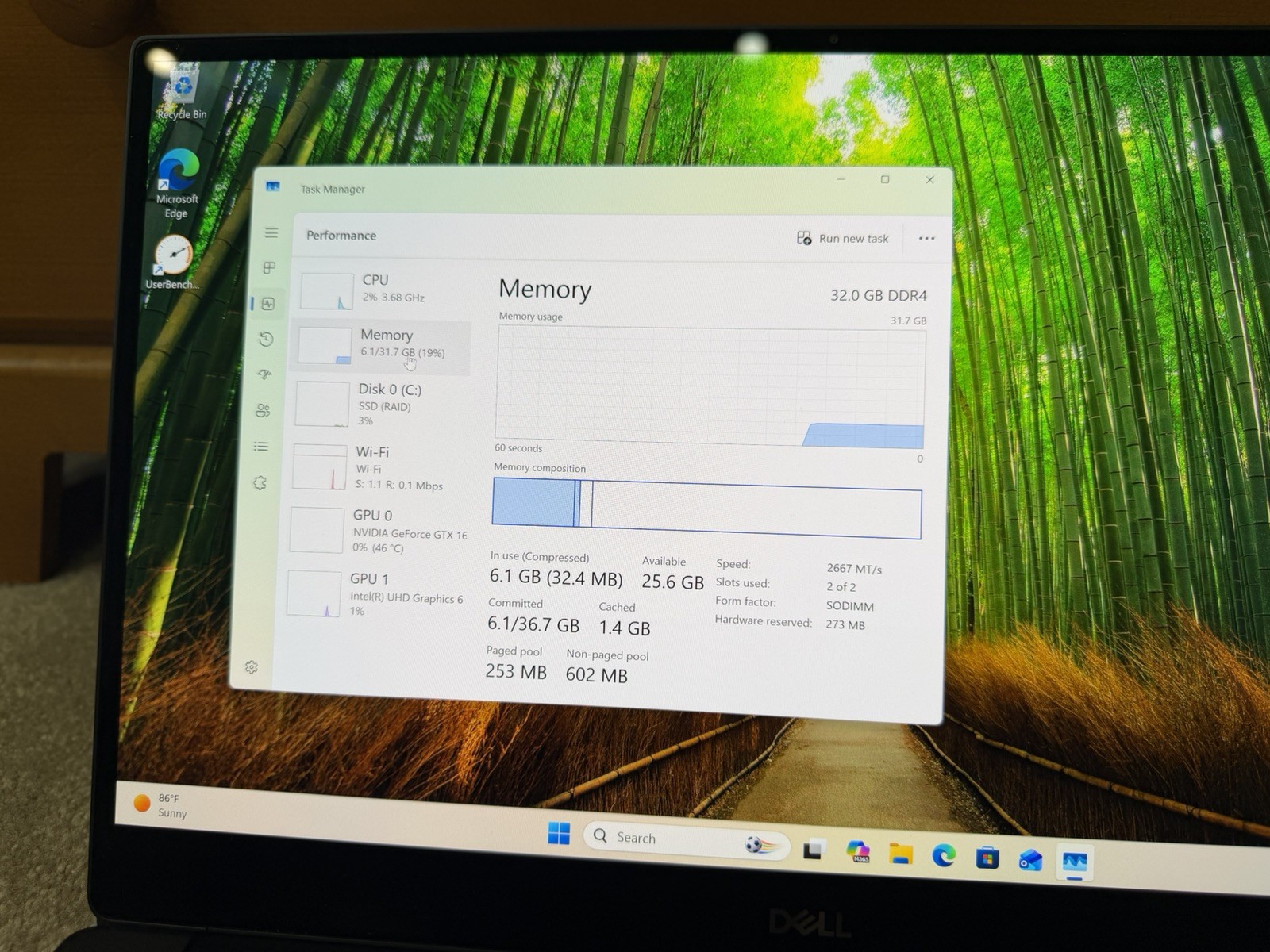The width and height of the screenshot is (1270, 952).
Task: Click the Available 25.6 GB value
Action: point(672,582)
